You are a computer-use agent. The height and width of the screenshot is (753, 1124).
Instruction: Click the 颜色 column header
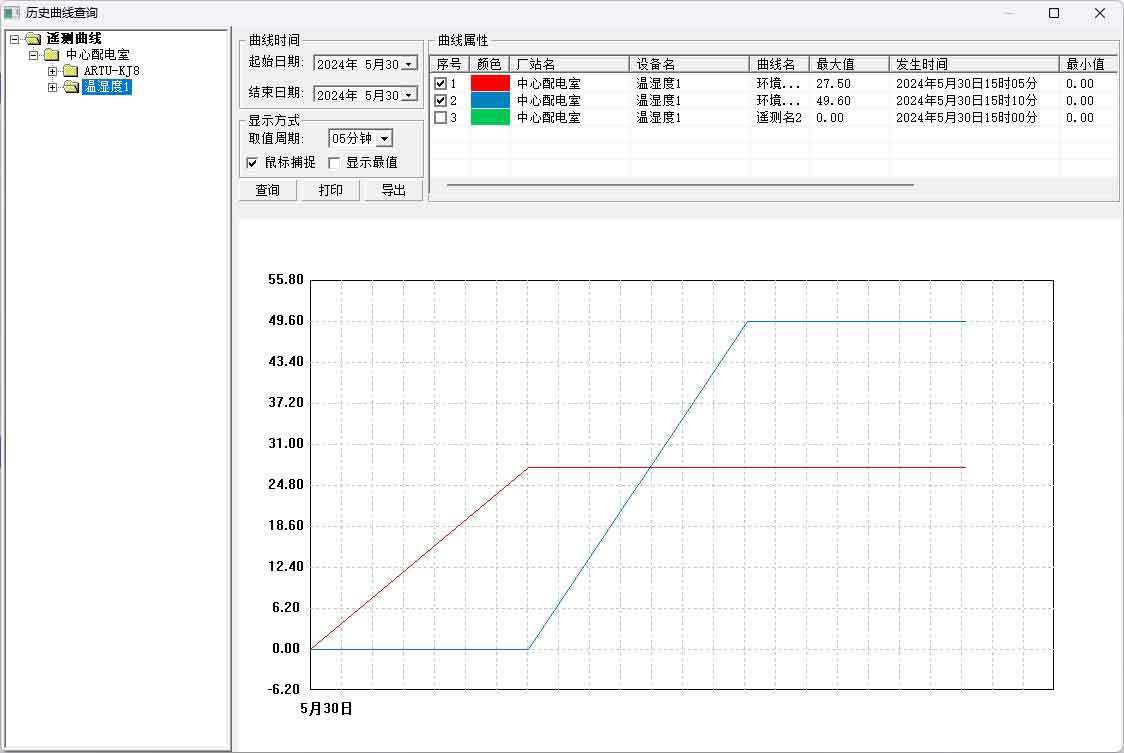pos(490,64)
